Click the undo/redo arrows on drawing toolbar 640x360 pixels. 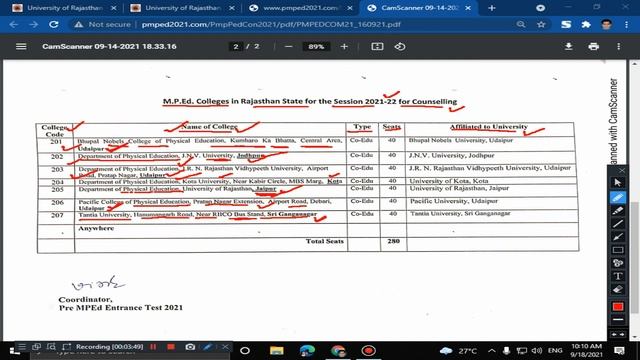coord(618,334)
